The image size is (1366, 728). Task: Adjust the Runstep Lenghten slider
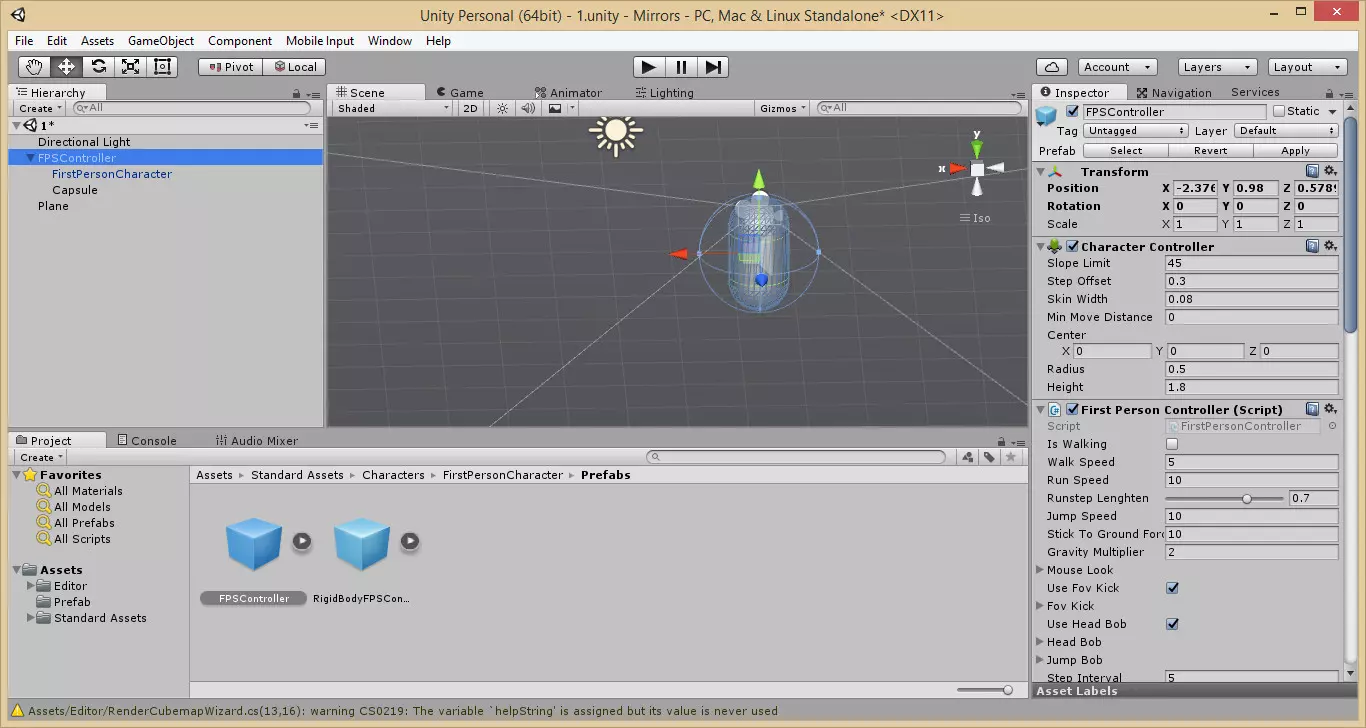(x=1246, y=498)
